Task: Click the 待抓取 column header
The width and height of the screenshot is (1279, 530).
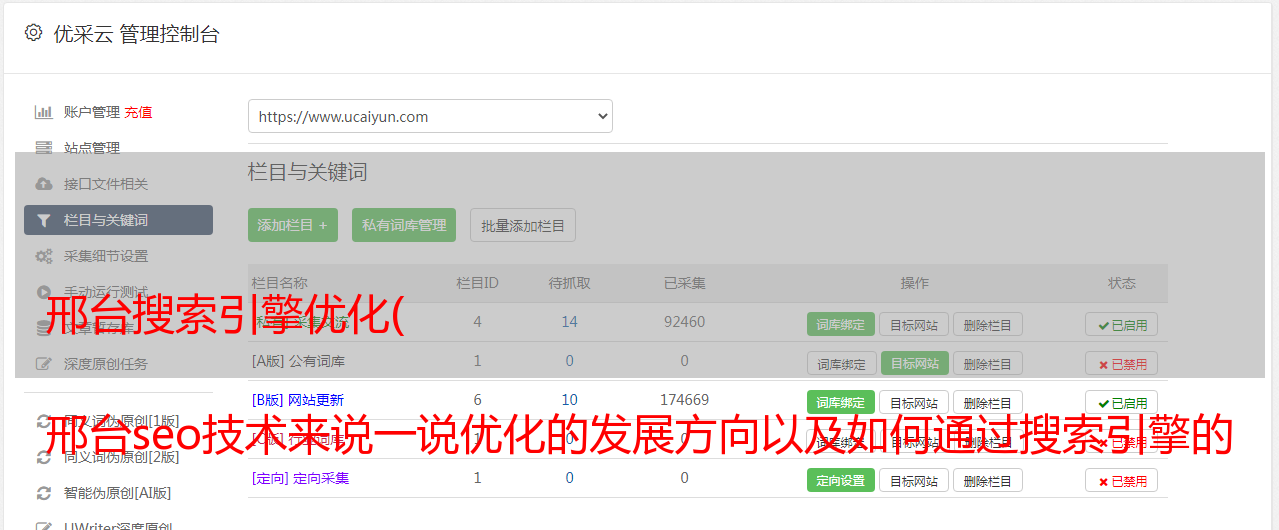Action: pos(569,283)
